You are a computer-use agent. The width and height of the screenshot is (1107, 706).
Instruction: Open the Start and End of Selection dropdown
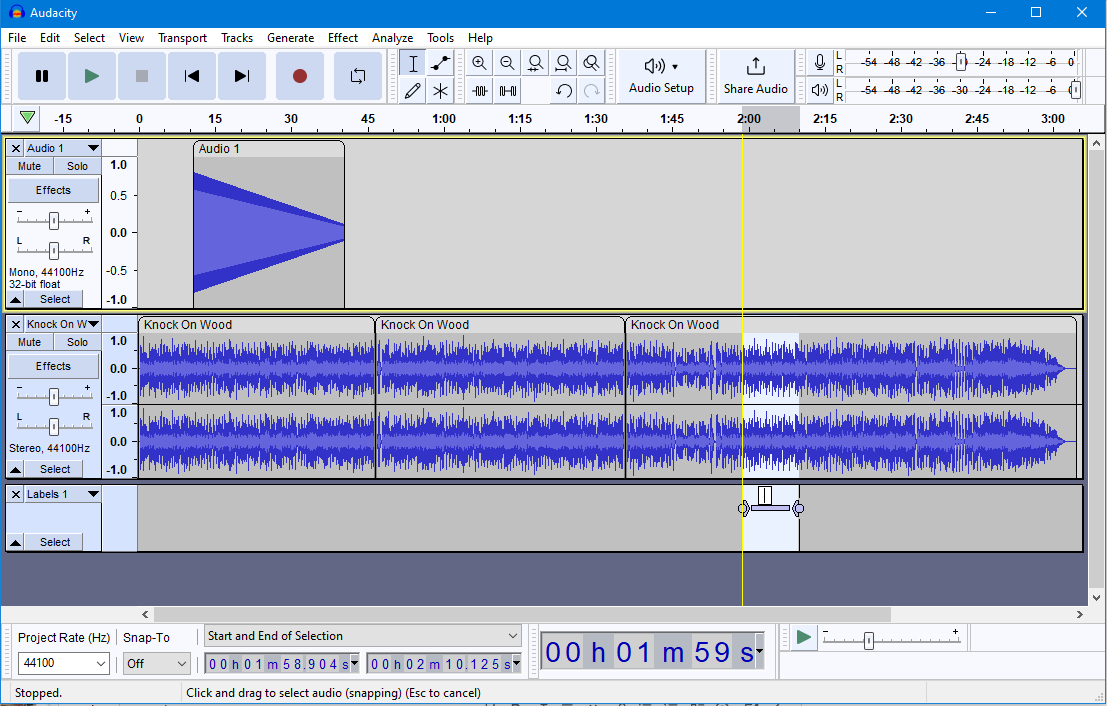[x=362, y=636]
